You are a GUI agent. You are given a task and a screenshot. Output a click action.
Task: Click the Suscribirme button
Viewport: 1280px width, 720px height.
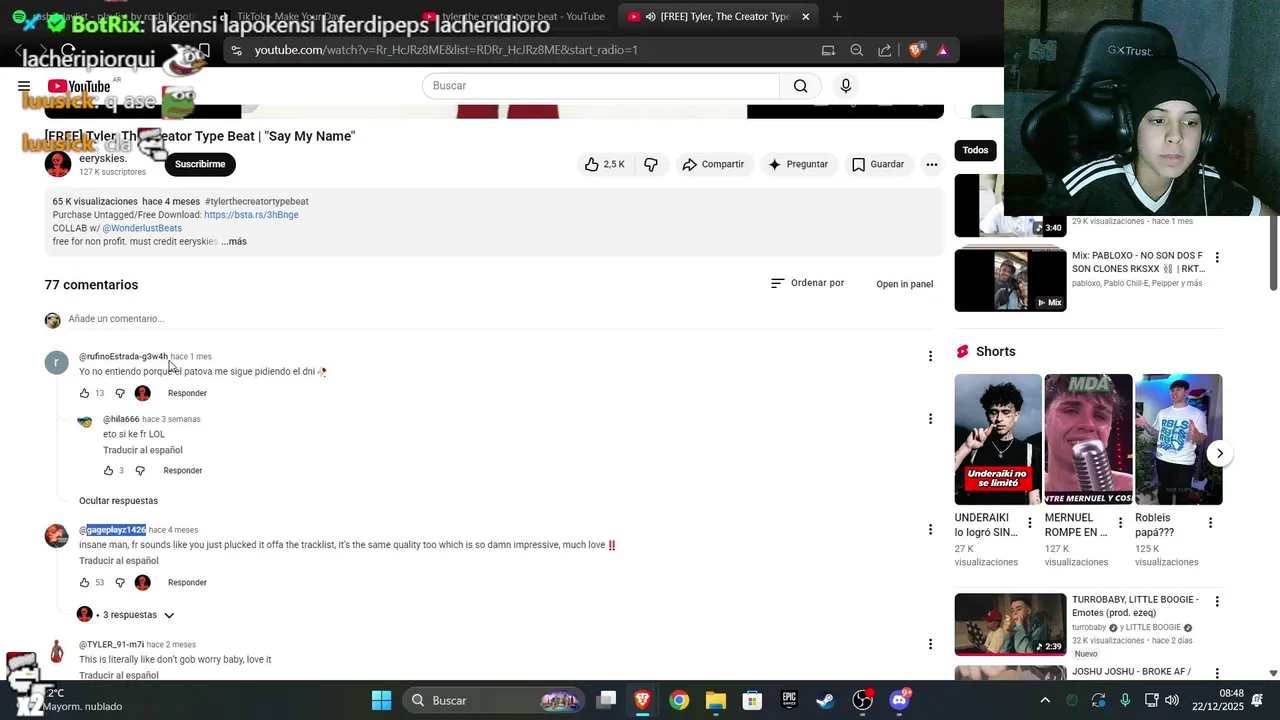point(200,164)
